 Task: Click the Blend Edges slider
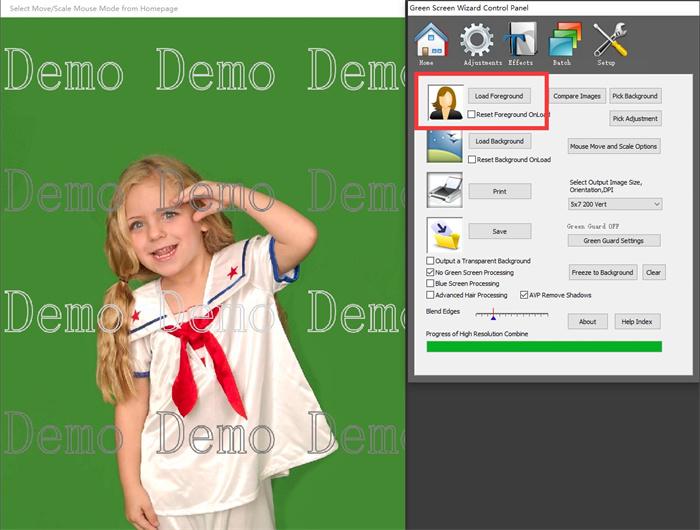click(x=512, y=315)
